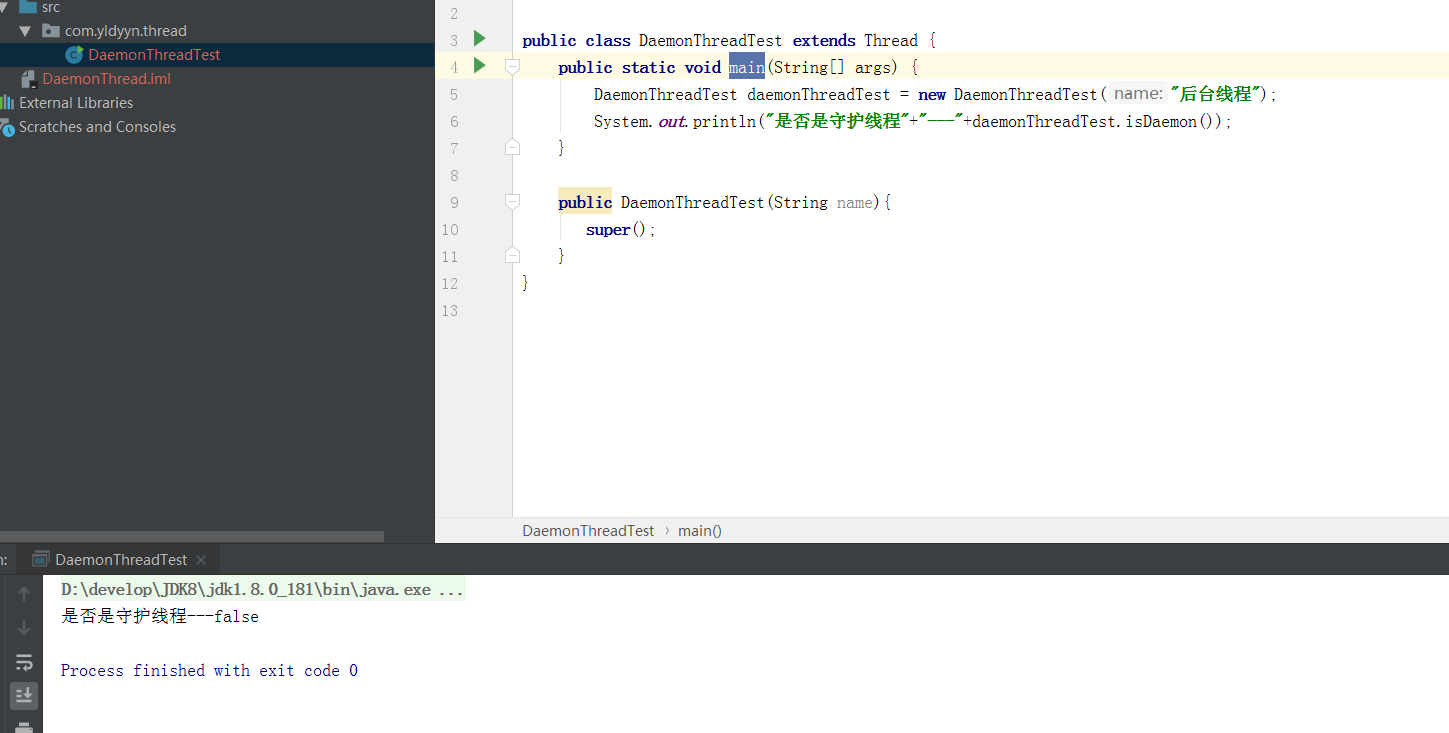1449x733 pixels.
Task: Click main() in the editor breadcrumb
Action: 700,531
